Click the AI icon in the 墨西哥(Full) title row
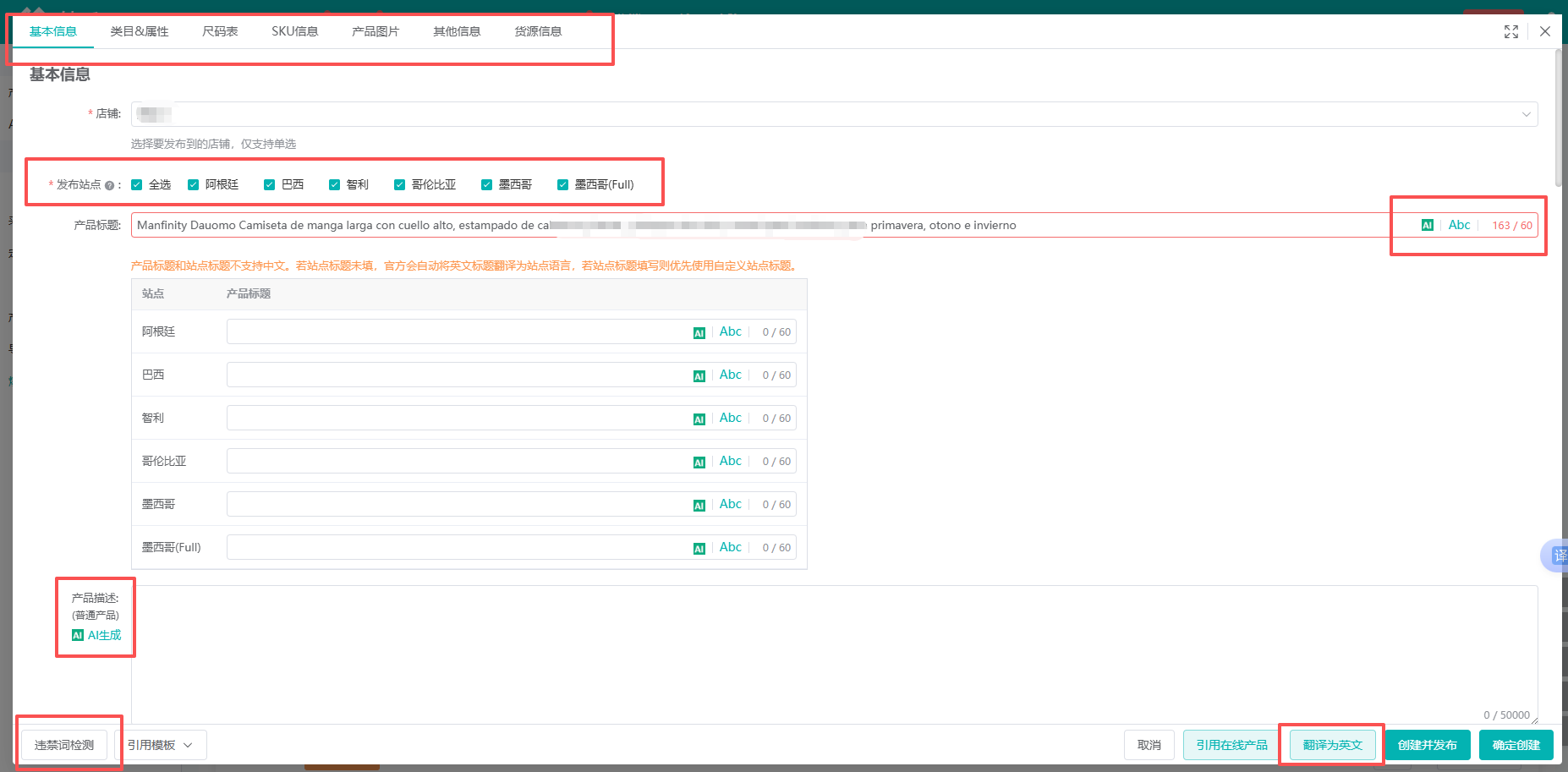The height and width of the screenshot is (772, 1568). pos(699,549)
